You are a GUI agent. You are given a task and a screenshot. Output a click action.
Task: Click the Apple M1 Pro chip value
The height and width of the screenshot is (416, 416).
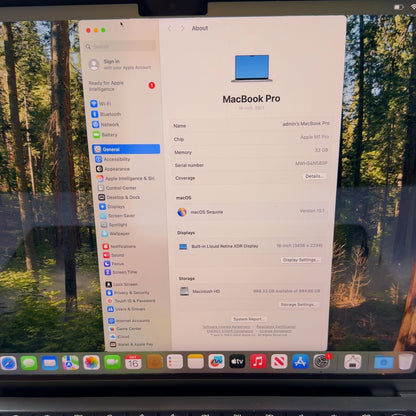tap(314, 137)
